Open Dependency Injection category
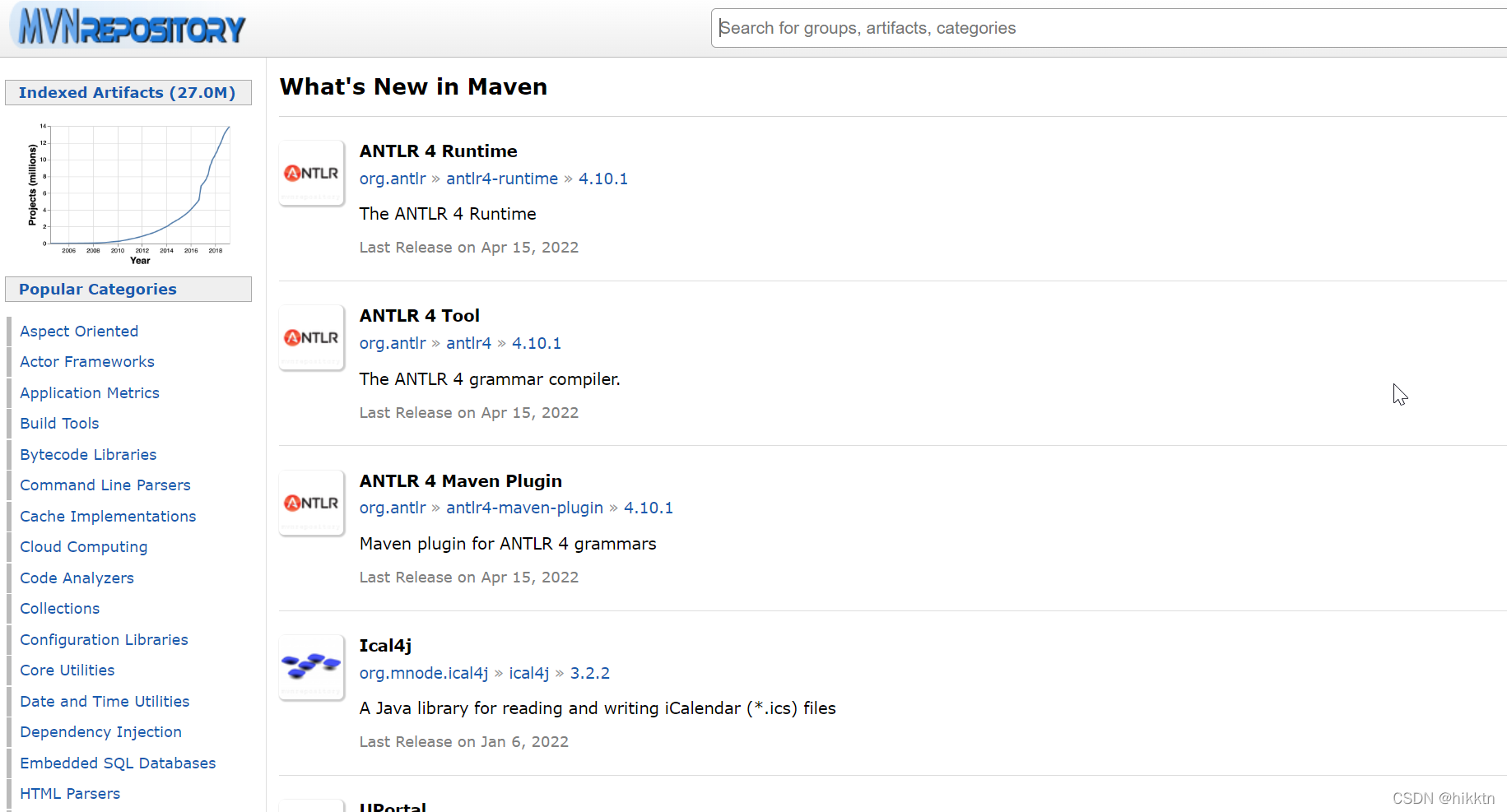This screenshot has width=1507, height=812. tap(100, 731)
